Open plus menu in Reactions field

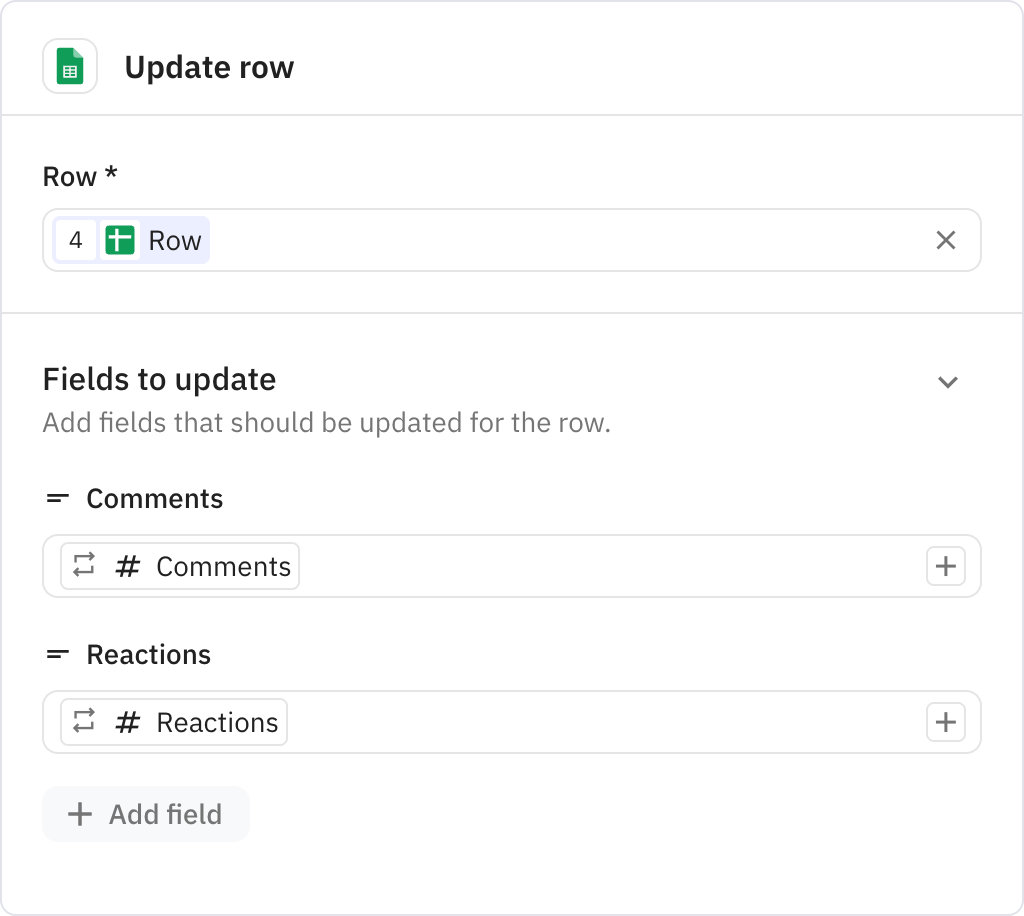[x=945, y=722]
